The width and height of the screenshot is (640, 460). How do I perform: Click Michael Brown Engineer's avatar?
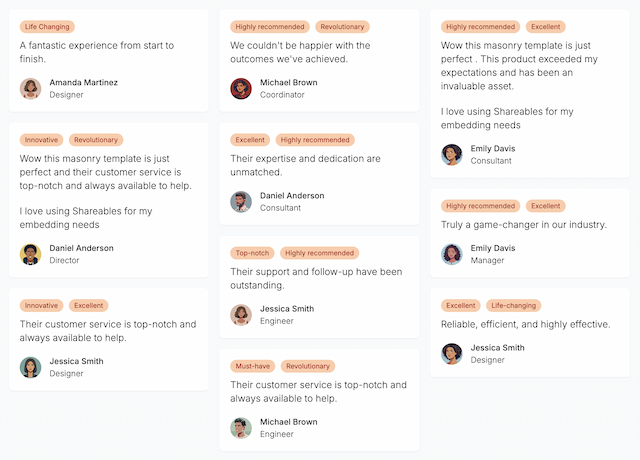tap(241, 428)
